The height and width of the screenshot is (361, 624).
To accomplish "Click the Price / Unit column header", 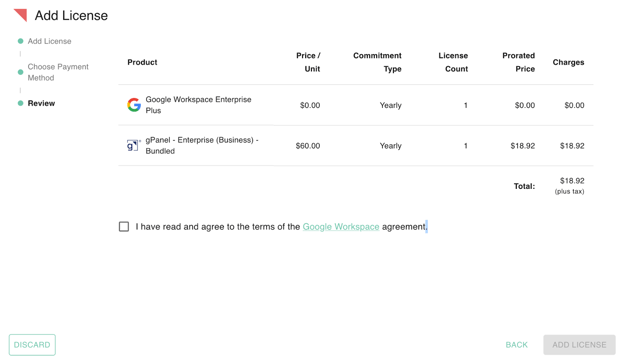I will 308,62.
